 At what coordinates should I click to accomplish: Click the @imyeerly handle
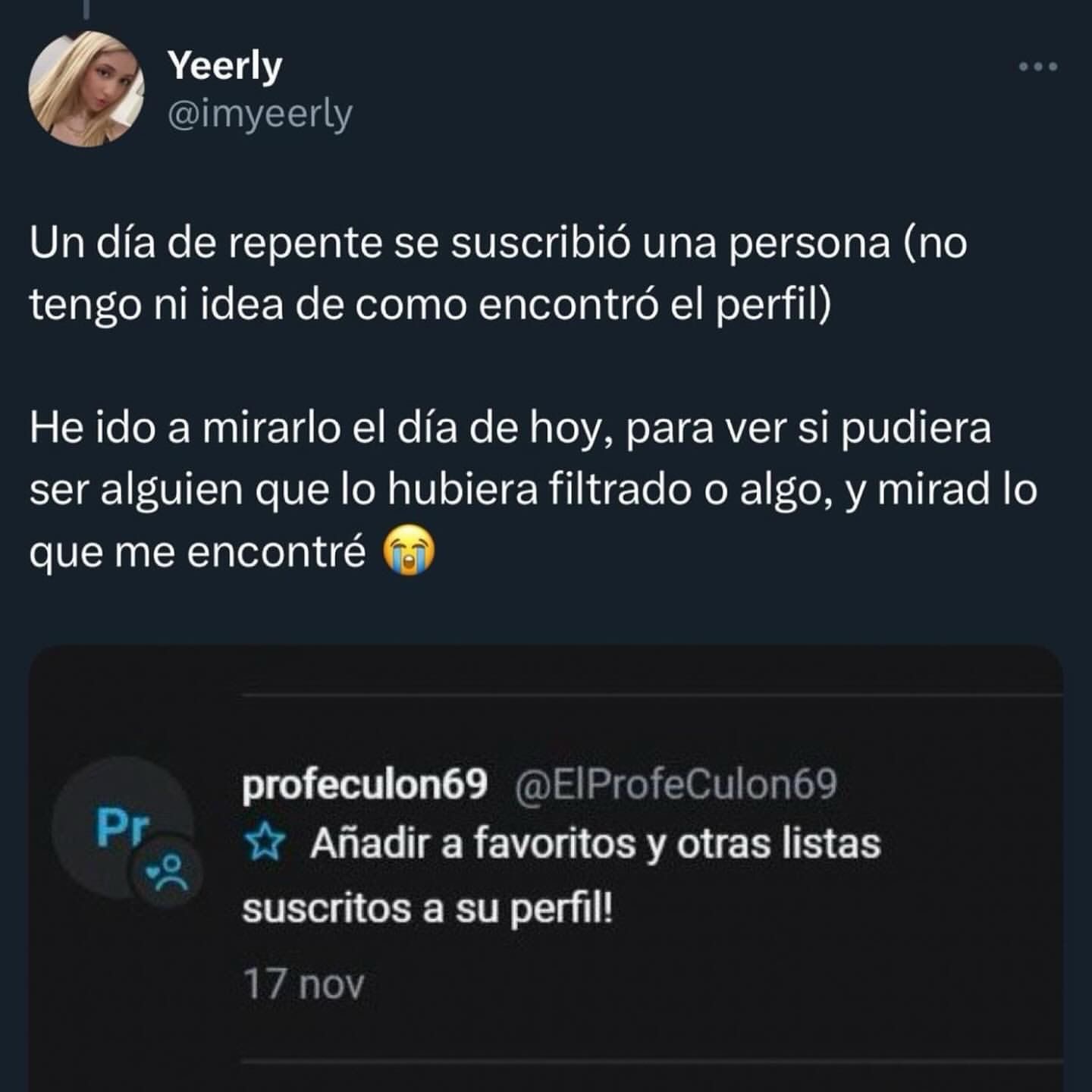[259, 115]
